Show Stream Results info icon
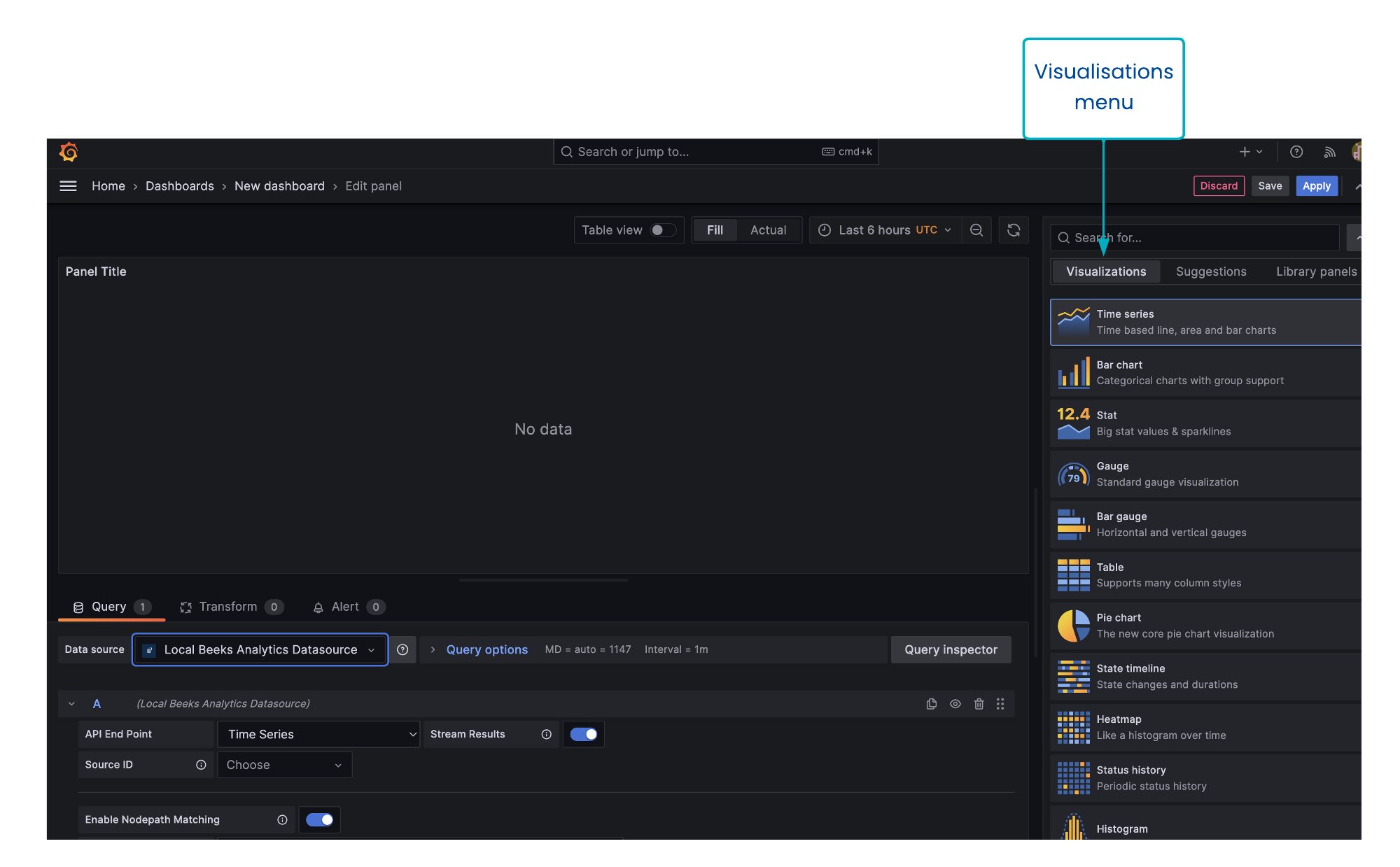 547,734
